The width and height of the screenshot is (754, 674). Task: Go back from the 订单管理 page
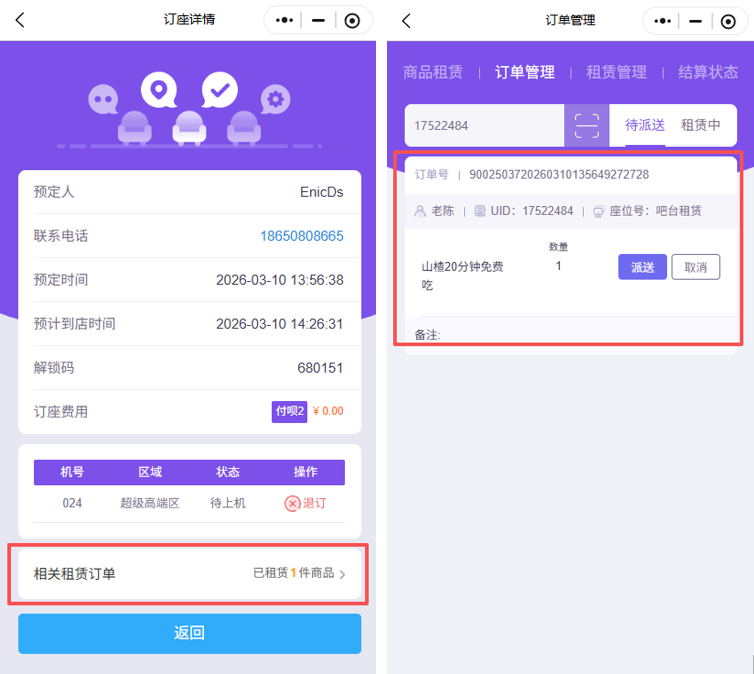pyautogui.click(x=406, y=21)
